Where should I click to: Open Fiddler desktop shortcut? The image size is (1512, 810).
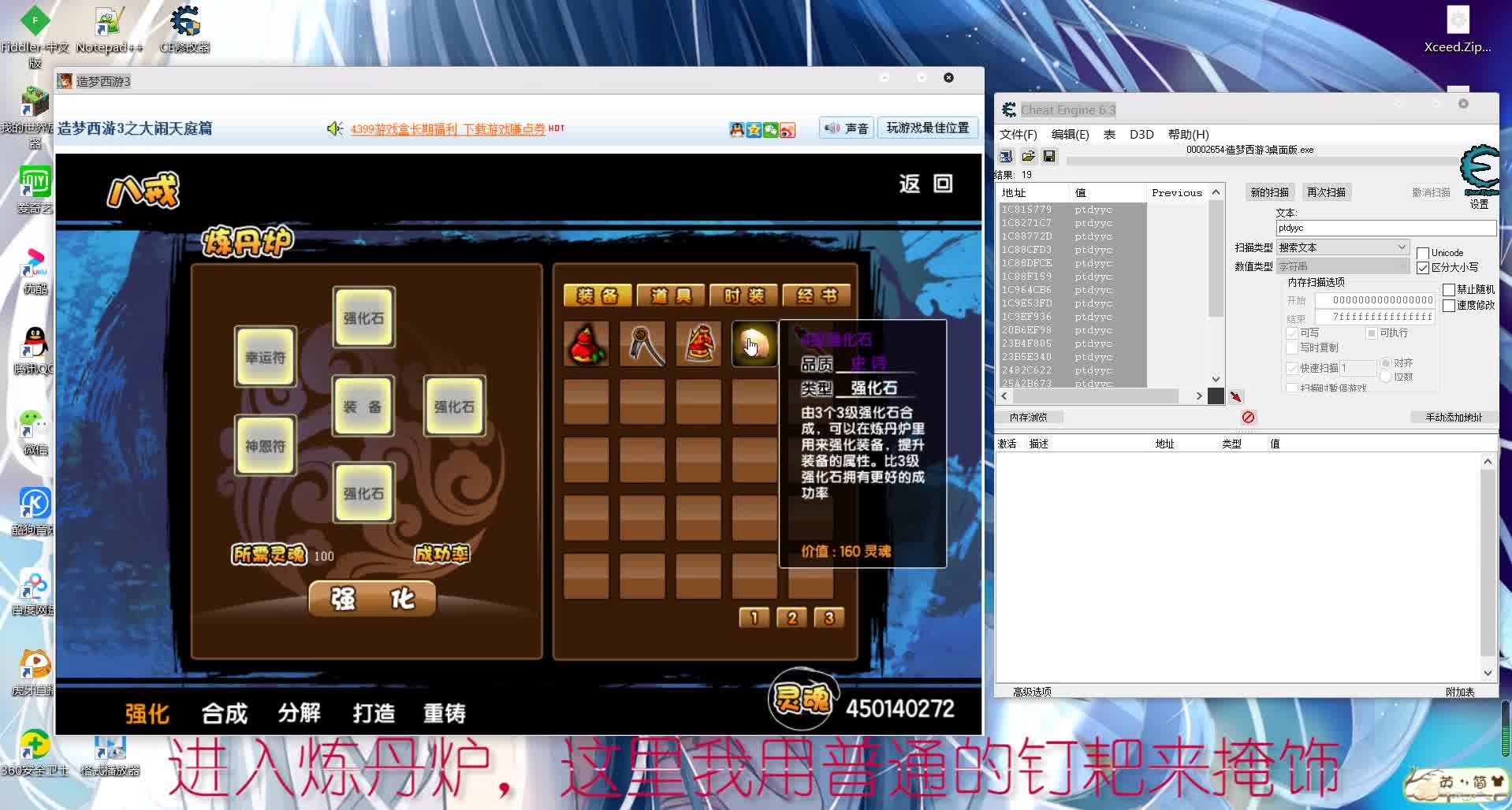click(x=35, y=36)
